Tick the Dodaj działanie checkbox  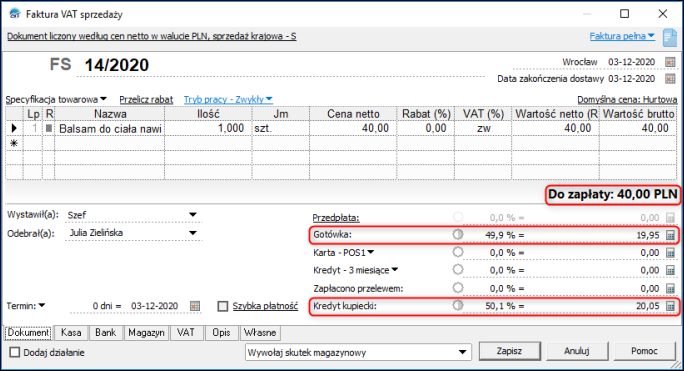click(15, 352)
